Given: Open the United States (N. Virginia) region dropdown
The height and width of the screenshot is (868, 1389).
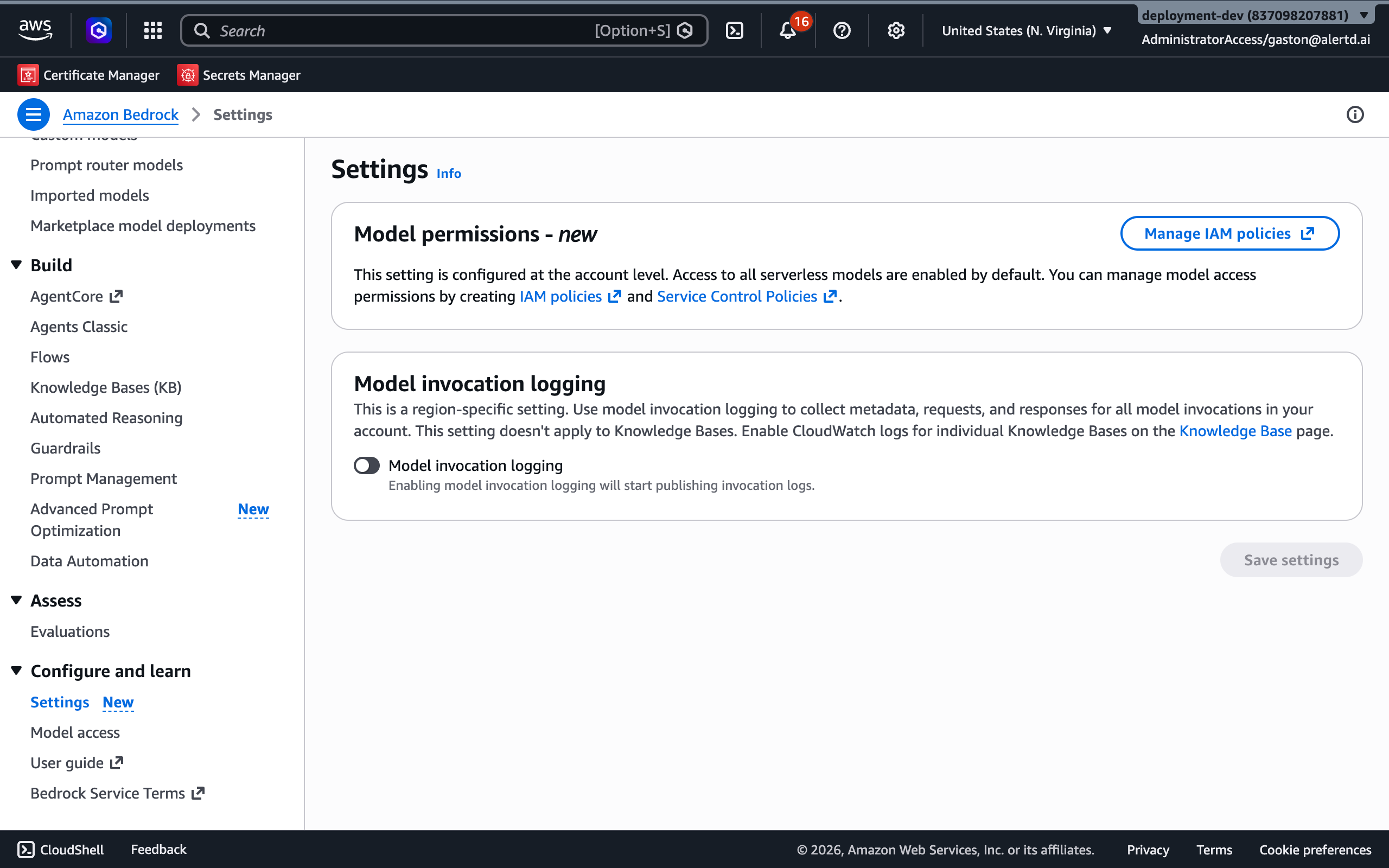Looking at the screenshot, I should [1026, 30].
